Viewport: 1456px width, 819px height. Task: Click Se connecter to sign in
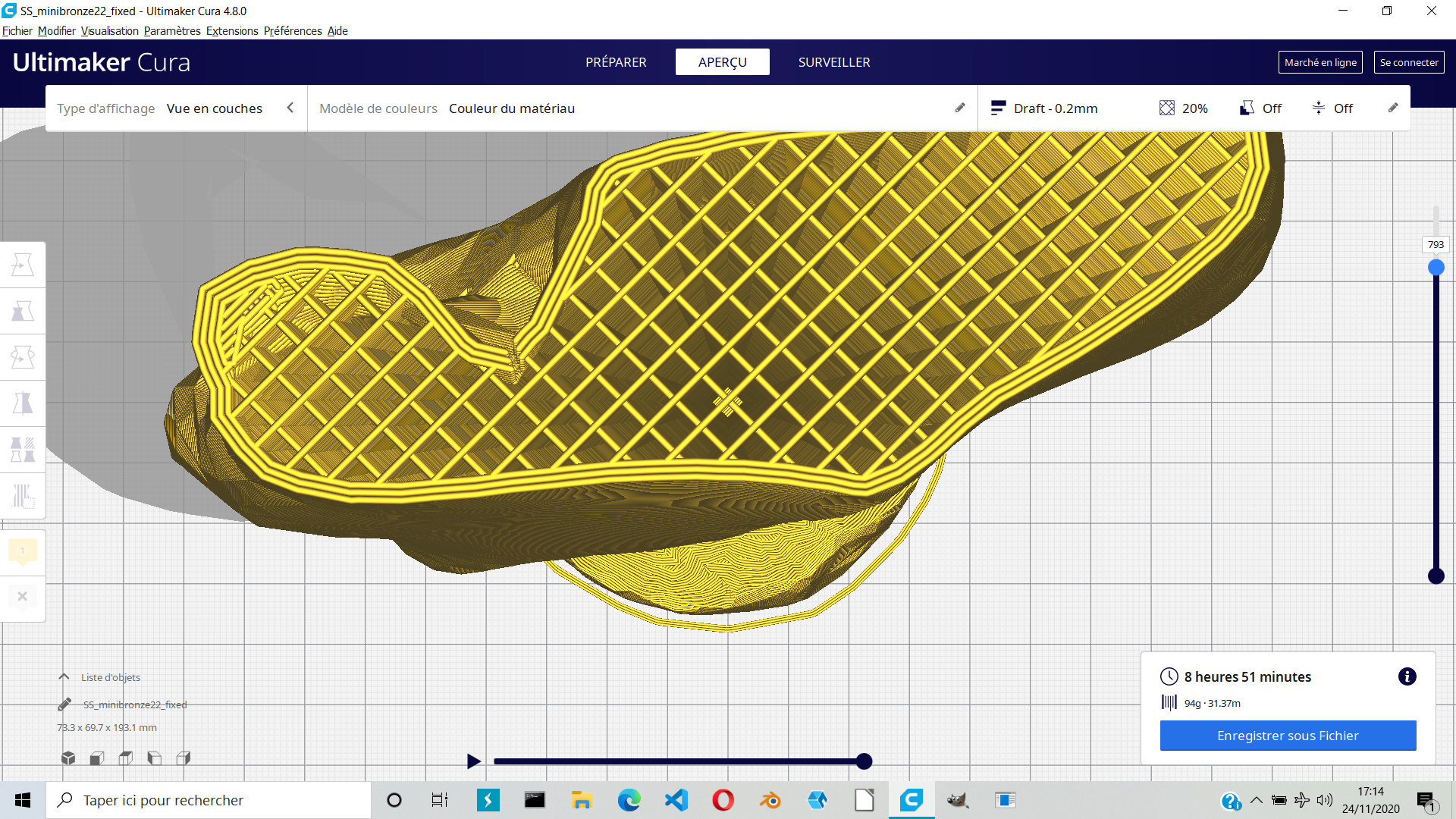1409,62
